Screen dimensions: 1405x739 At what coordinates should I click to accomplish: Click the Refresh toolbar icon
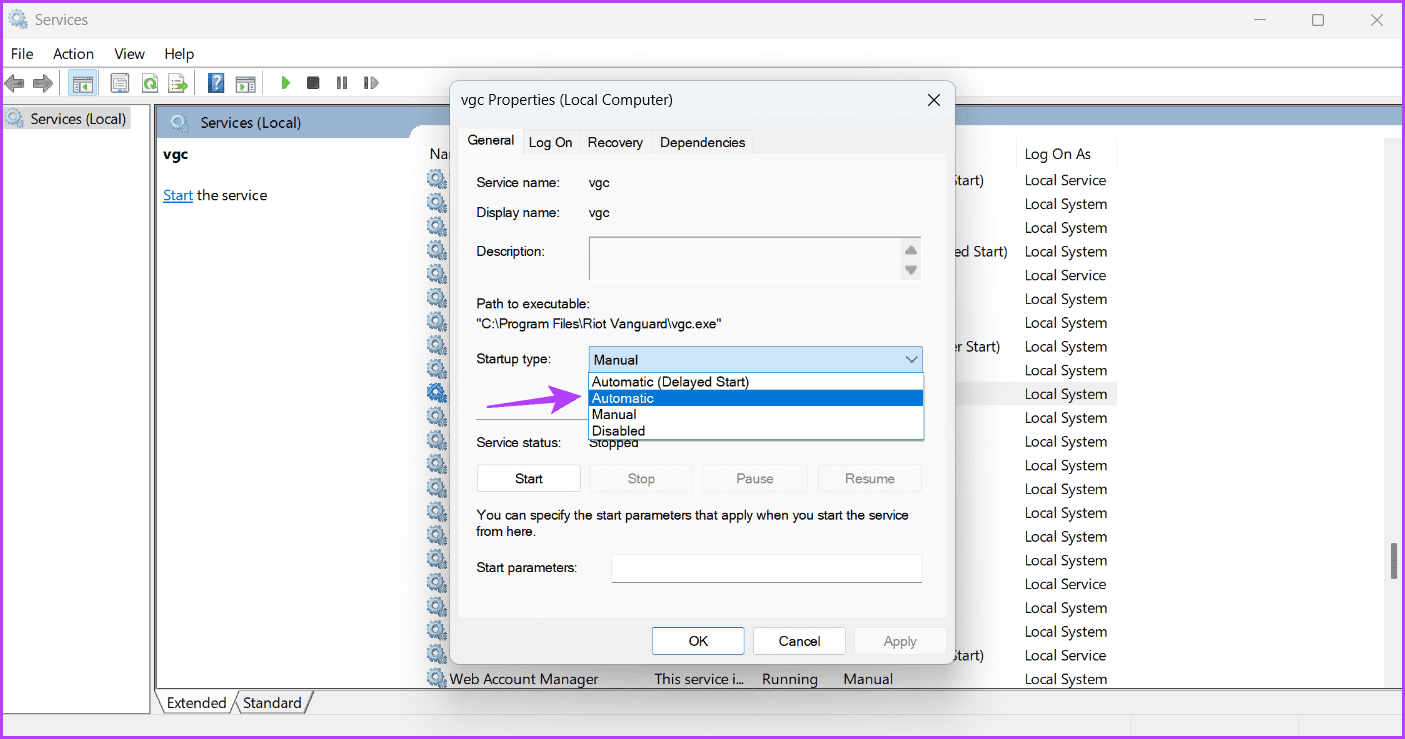coord(150,83)
